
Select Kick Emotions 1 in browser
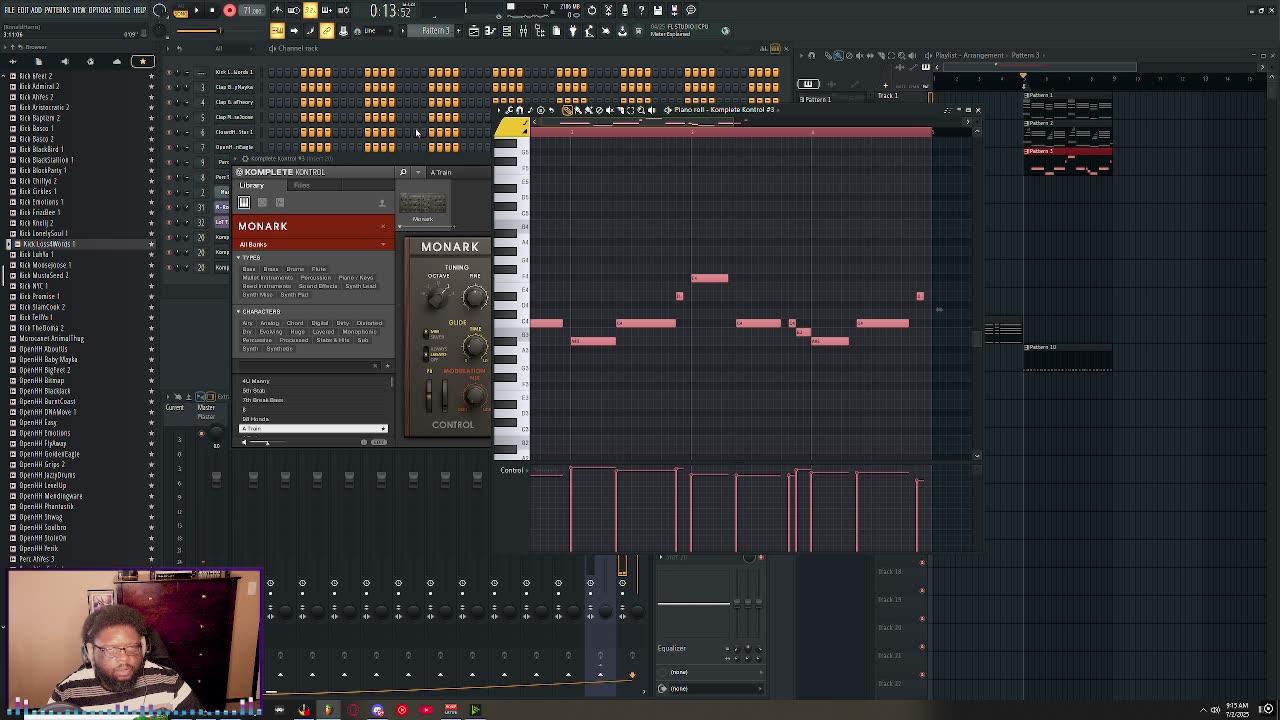[x=41, y=202]
